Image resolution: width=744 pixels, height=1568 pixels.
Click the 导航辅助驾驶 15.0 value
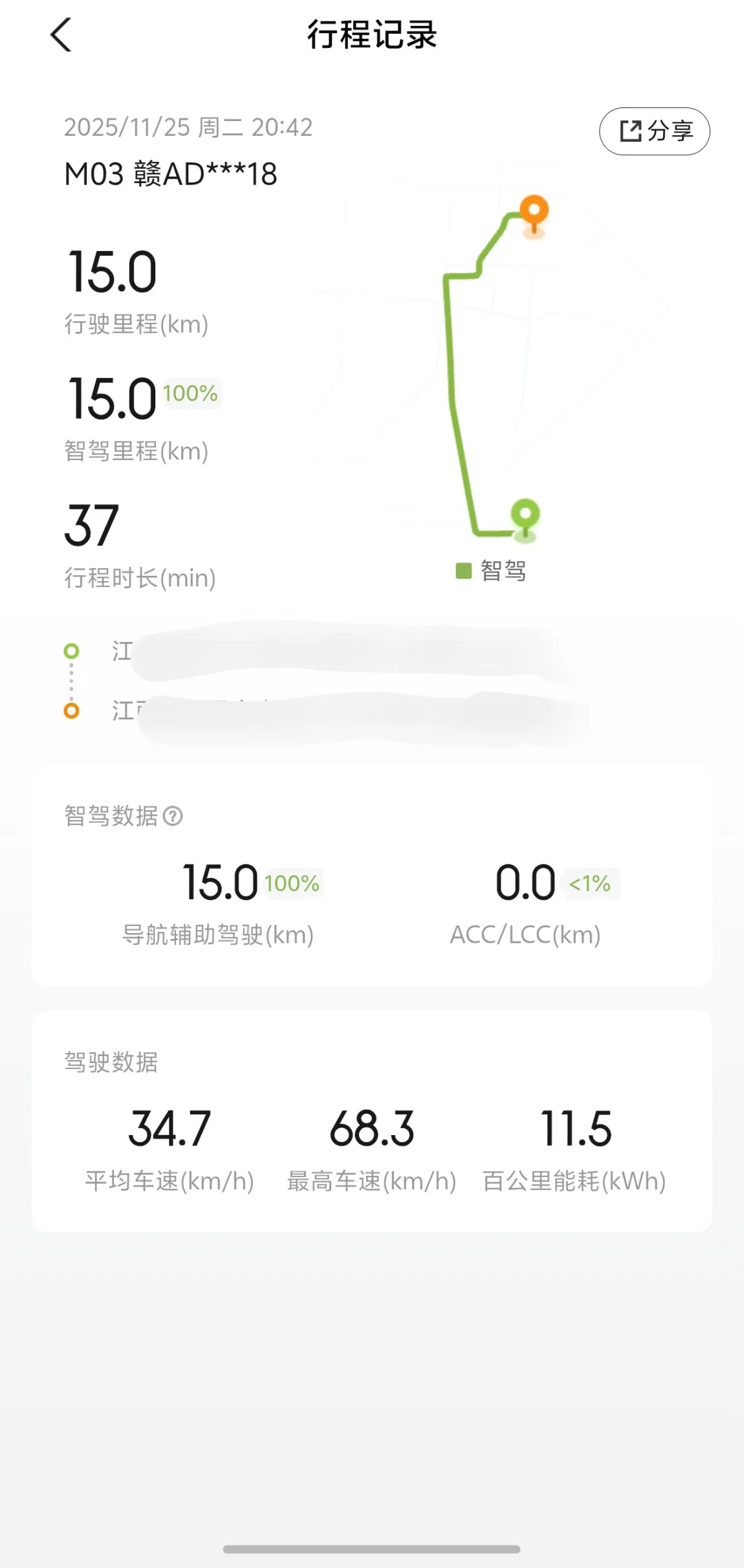click(220, 883)
